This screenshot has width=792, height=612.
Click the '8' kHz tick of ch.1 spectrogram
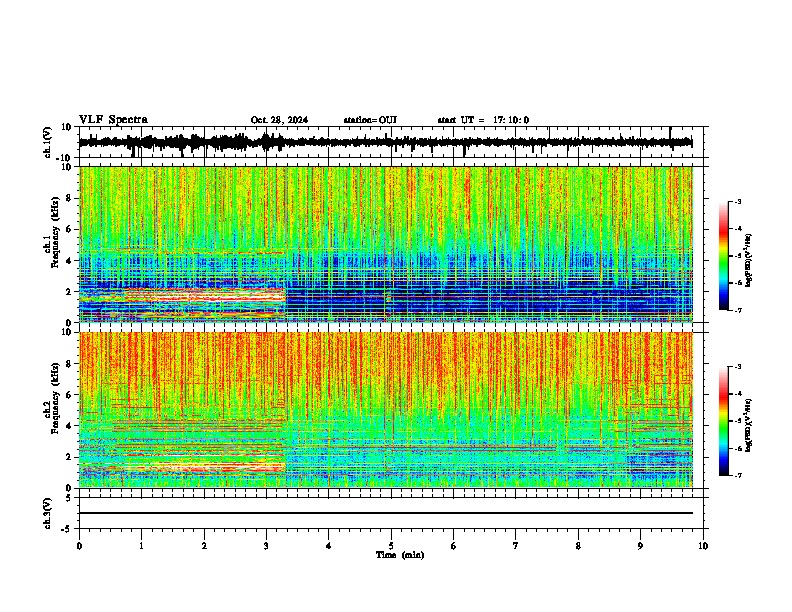69,198
